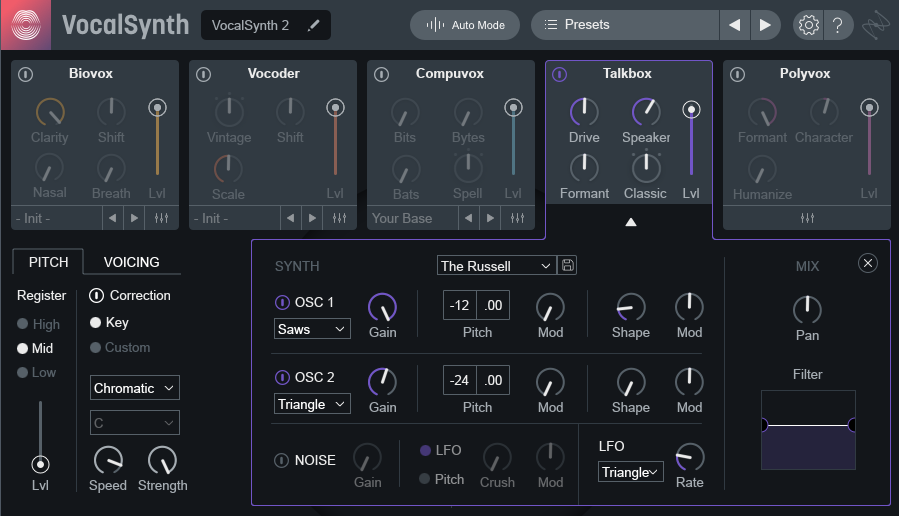899x516 pixels.
Task: Toggle pitch Correction power
Action: click(x=96, y=295)
